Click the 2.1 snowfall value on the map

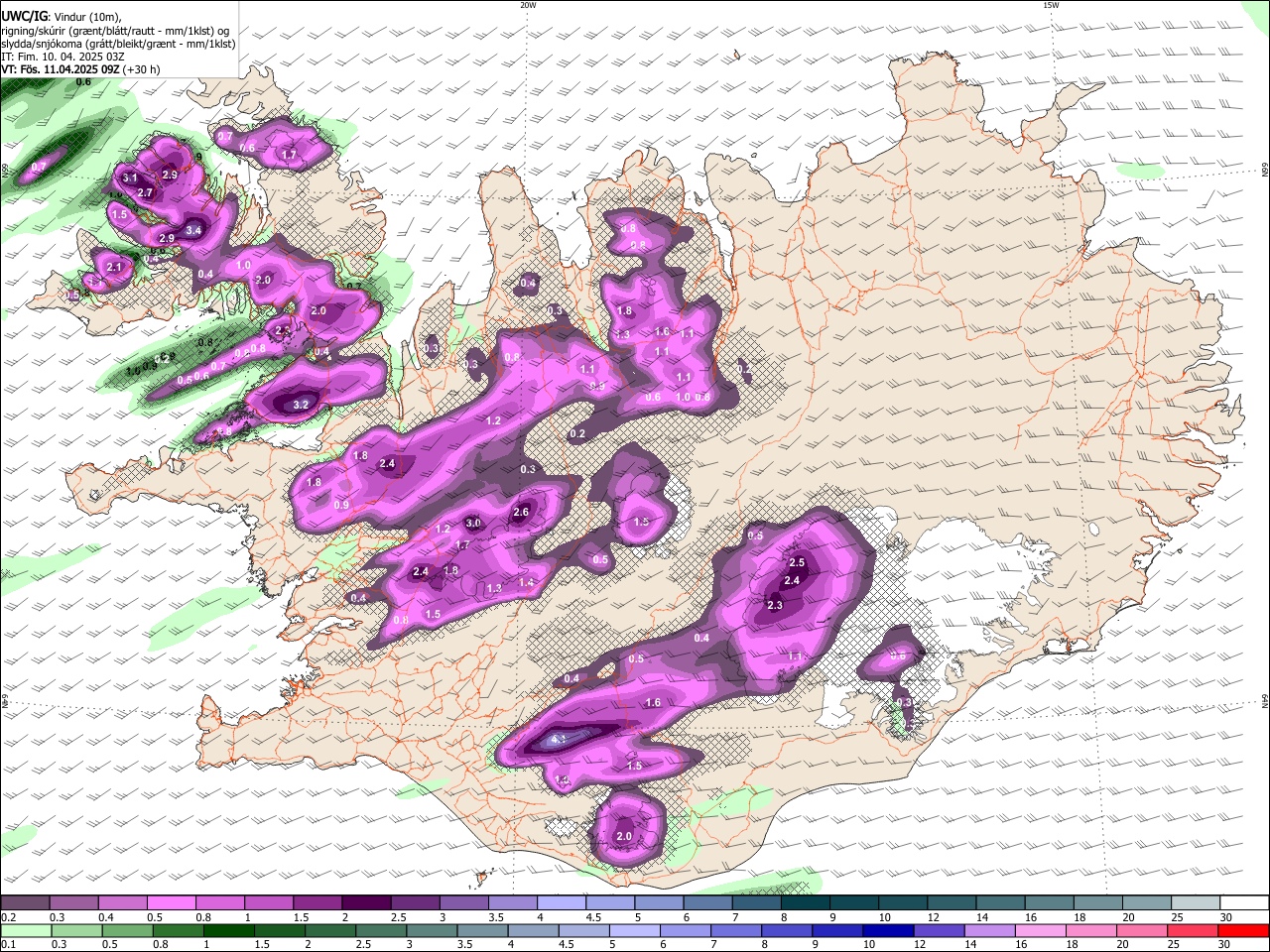tap(114, 268)
